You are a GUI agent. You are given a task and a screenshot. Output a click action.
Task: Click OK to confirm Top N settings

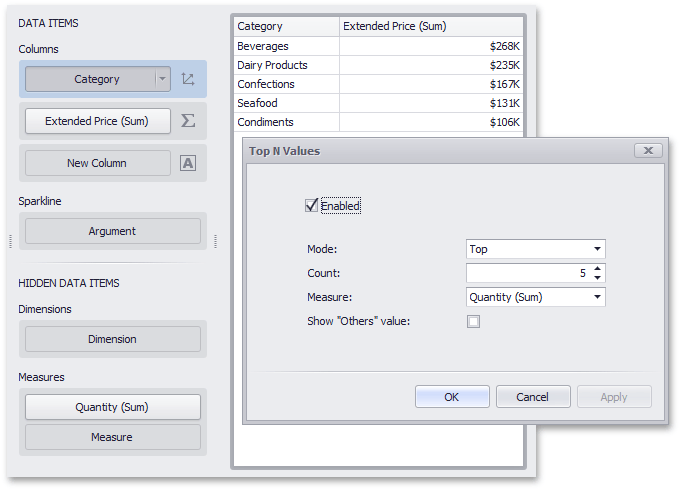tap(452, 397)
